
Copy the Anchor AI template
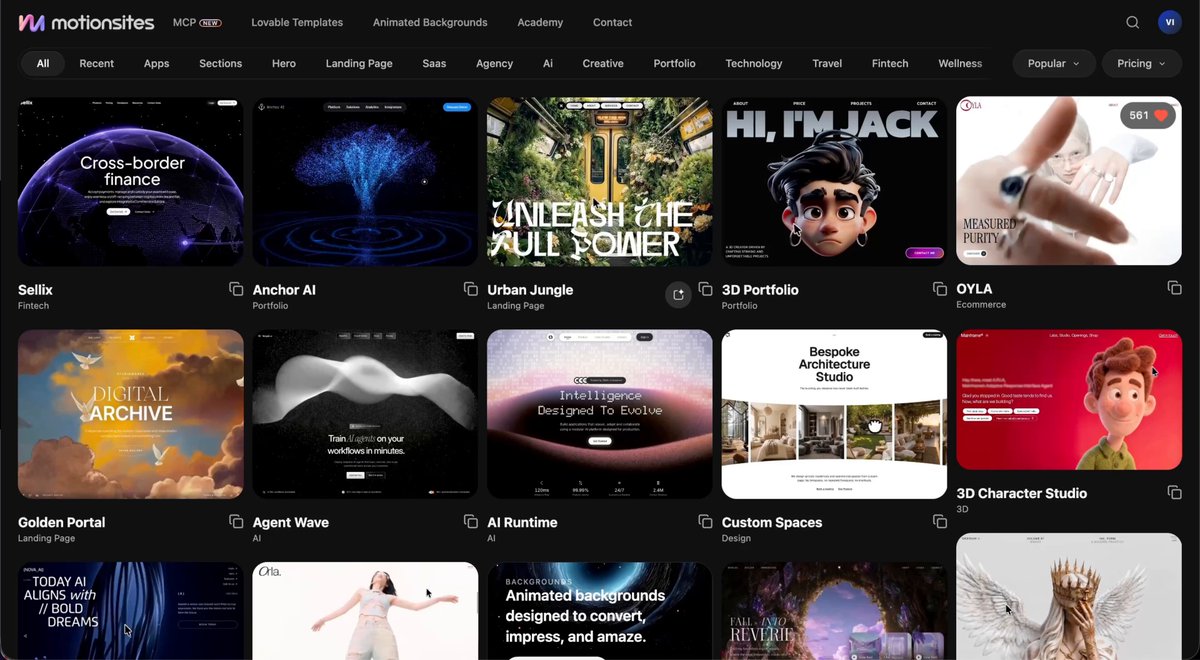(x=471, y=289)
